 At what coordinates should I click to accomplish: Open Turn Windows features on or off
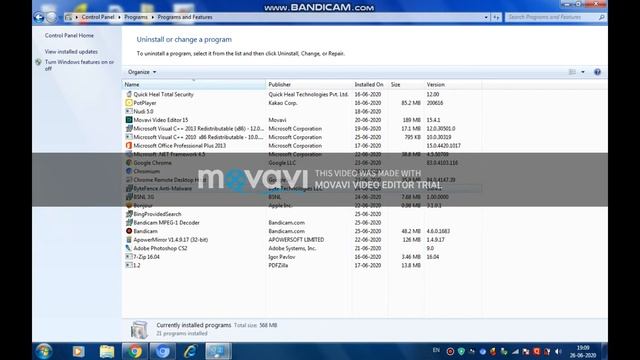pyautogui.click(x=79, y=65)
